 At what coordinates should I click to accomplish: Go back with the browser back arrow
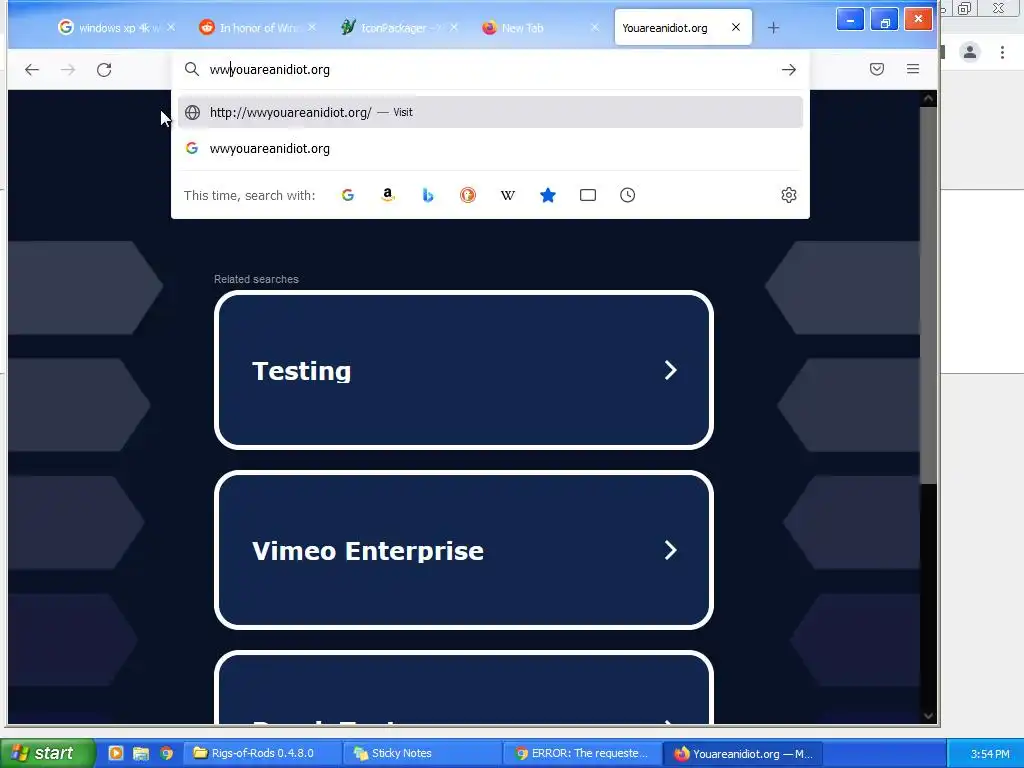31,69
